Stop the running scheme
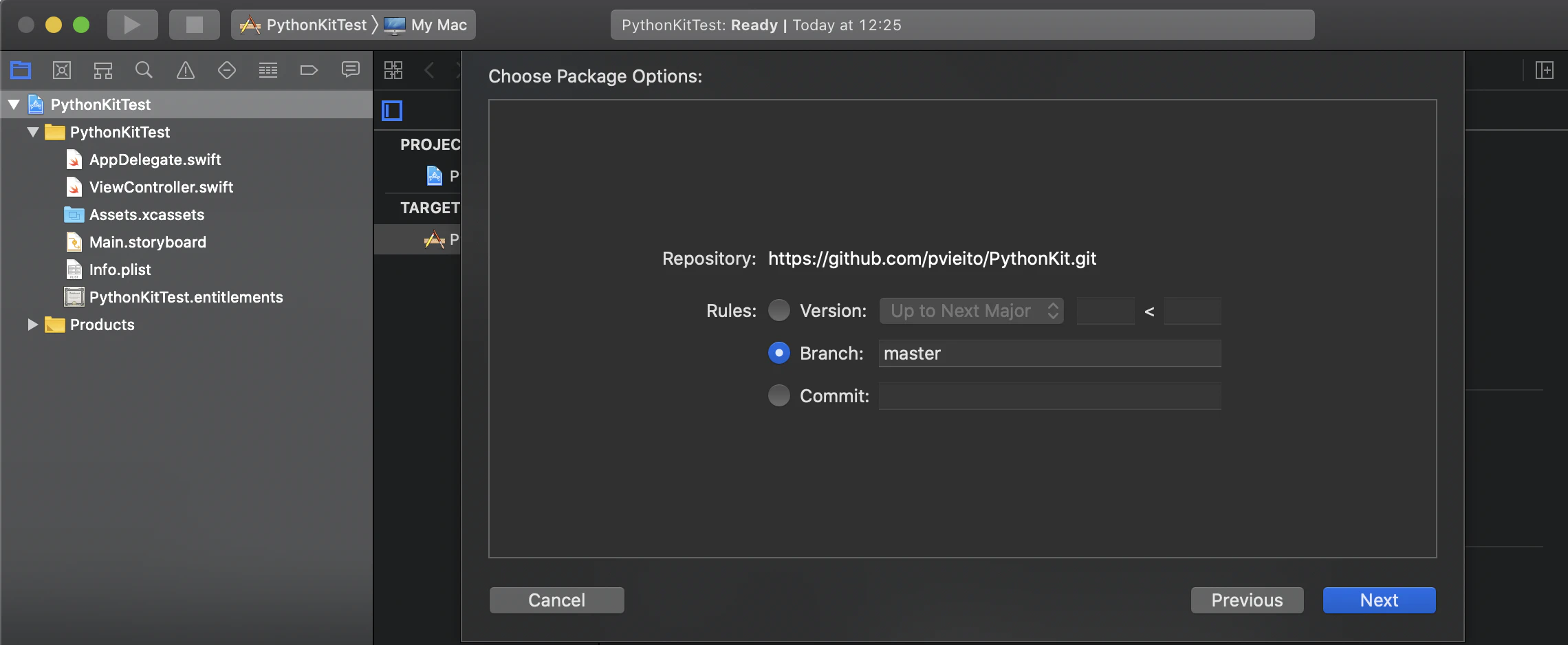The height and width of the screenshot is (645, 1568). (195, 25)
